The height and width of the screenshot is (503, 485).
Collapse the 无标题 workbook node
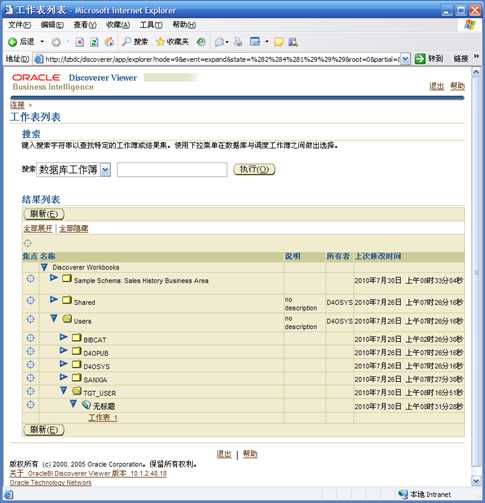click(x=73, y=404)
